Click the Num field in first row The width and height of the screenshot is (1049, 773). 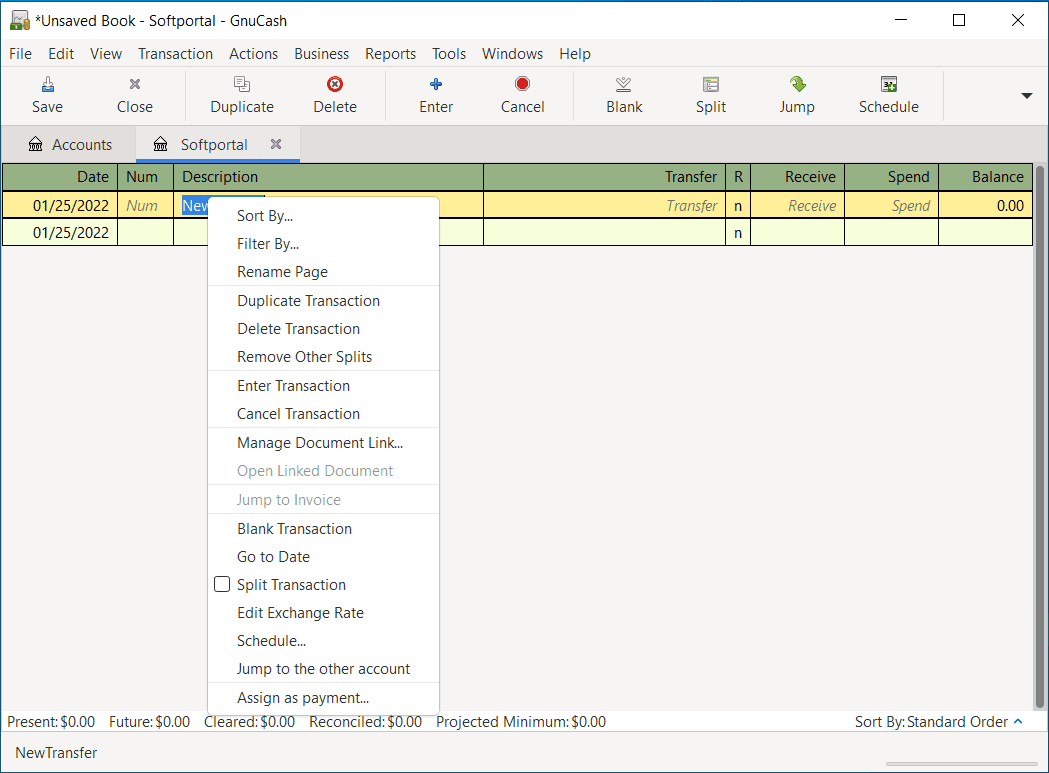click(x=145, y=205)
